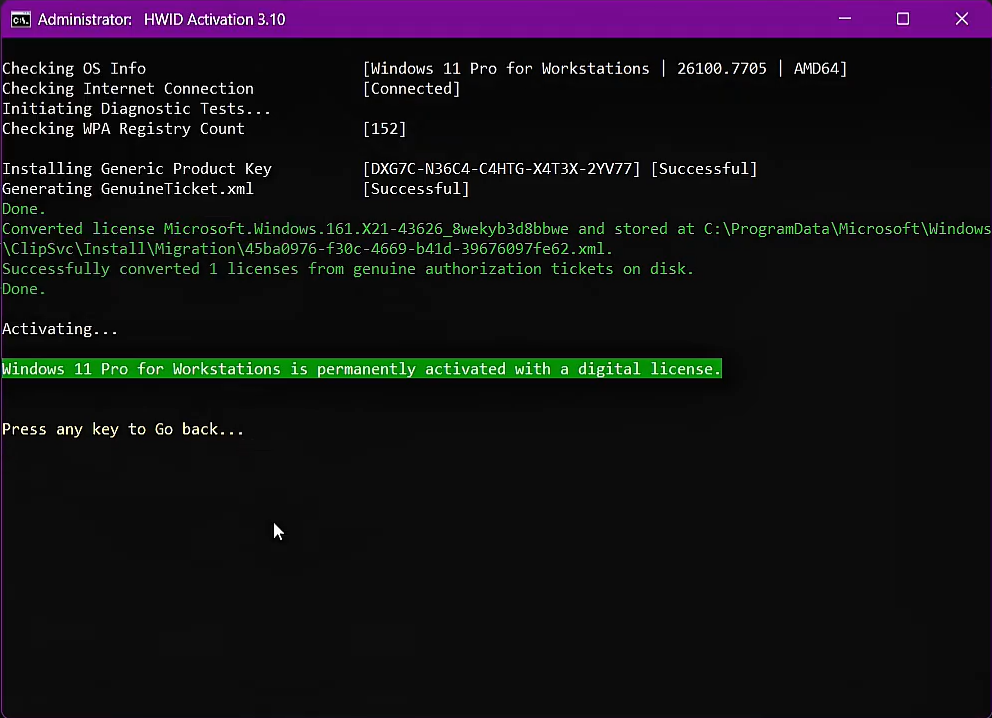Click the '\ClipSvc\Install\Migration\...xml.' path line
The image size is (992, 718).
307,249
